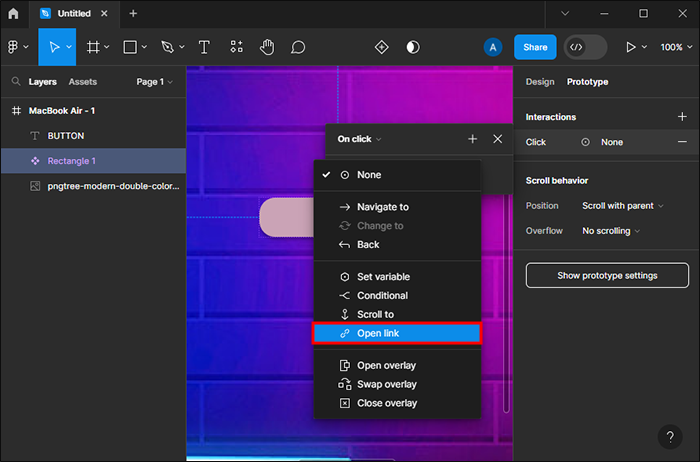This screenshot has width=700, height=462.
Task: Click the Share button
Action: pyautogui.click(x=535, y=47)
